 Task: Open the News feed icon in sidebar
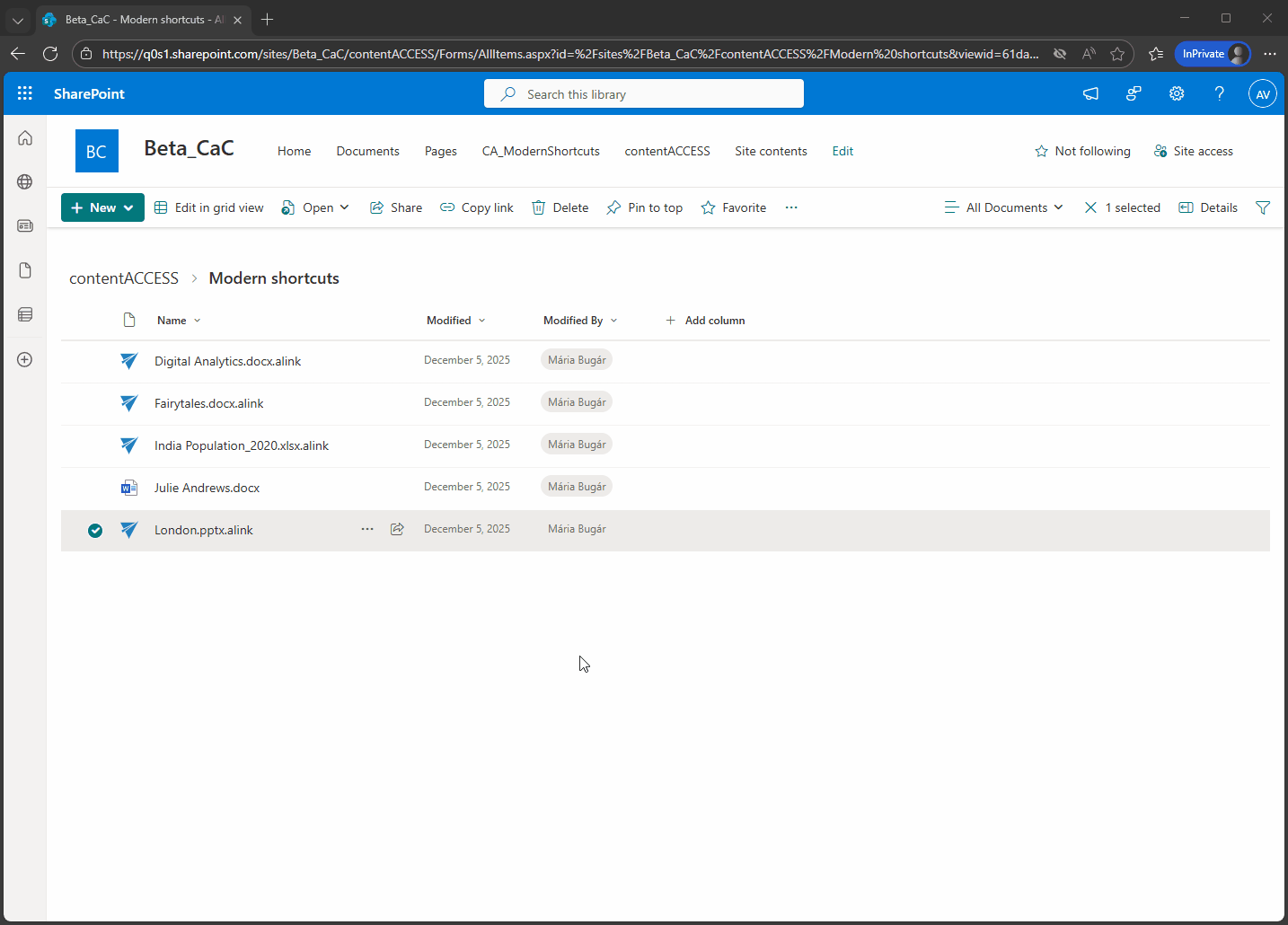tap(25, 226)
